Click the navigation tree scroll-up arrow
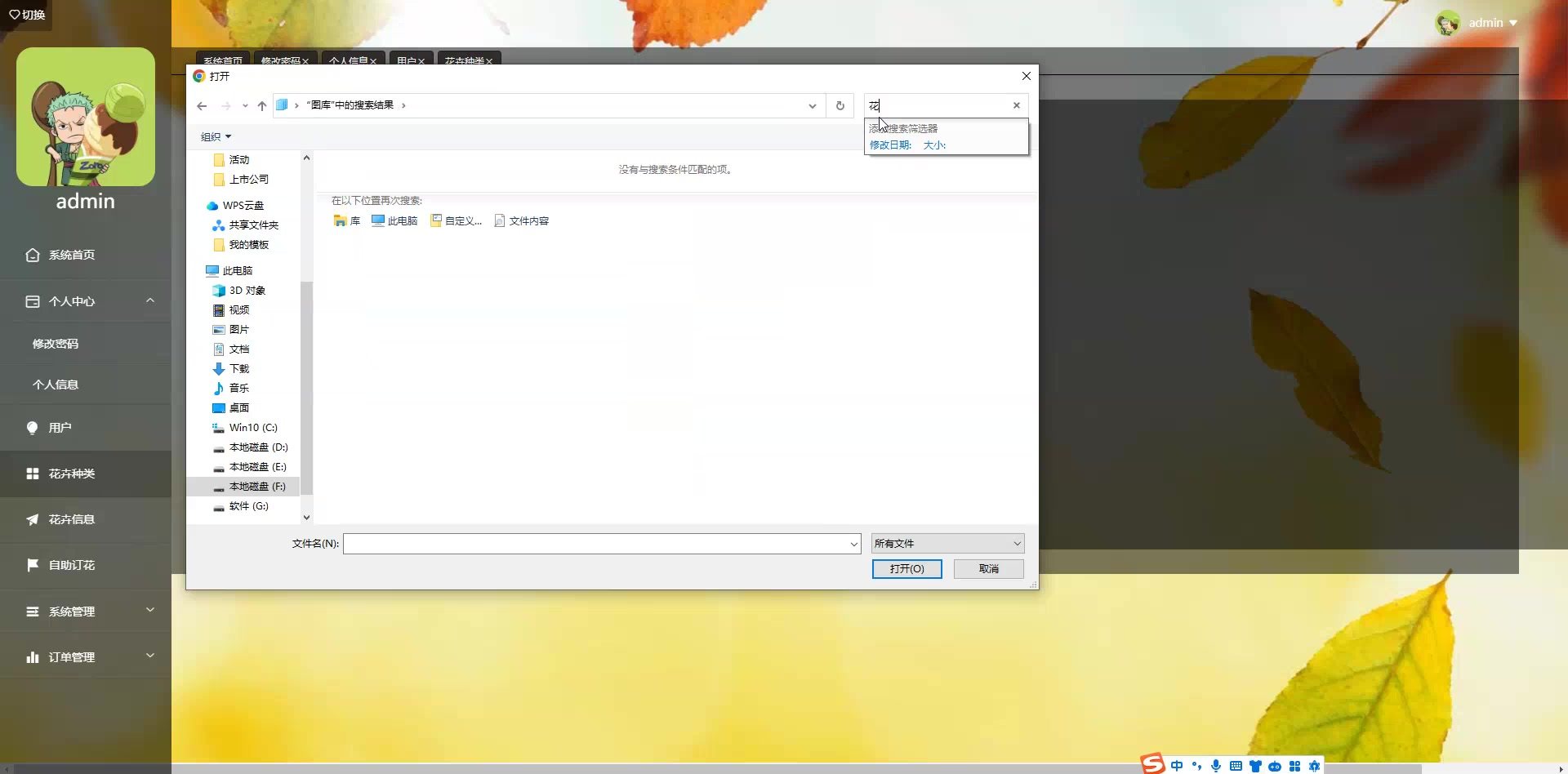 306,158
